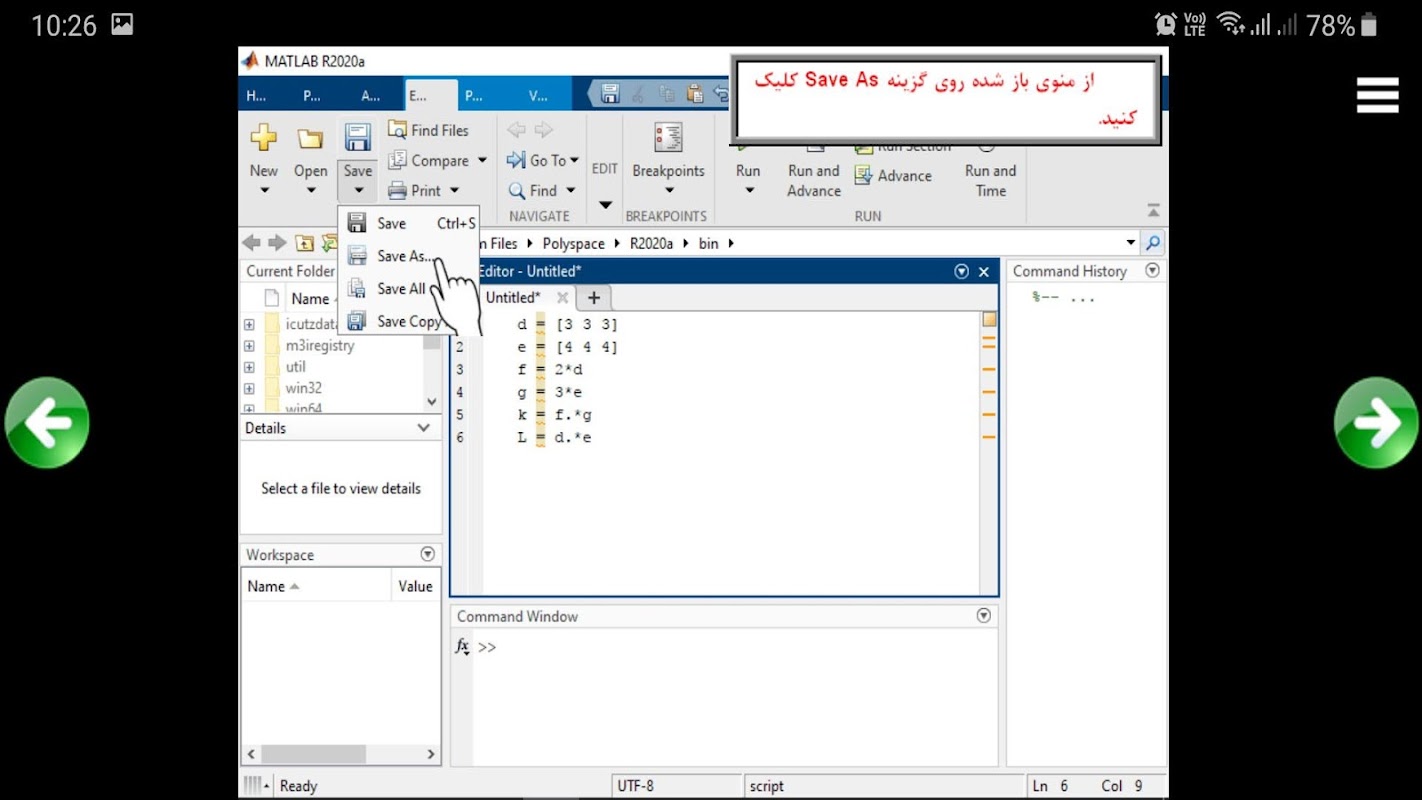Click the fx function browser icon
Screen dimensions: 1422x800
(x=462, y=647)
